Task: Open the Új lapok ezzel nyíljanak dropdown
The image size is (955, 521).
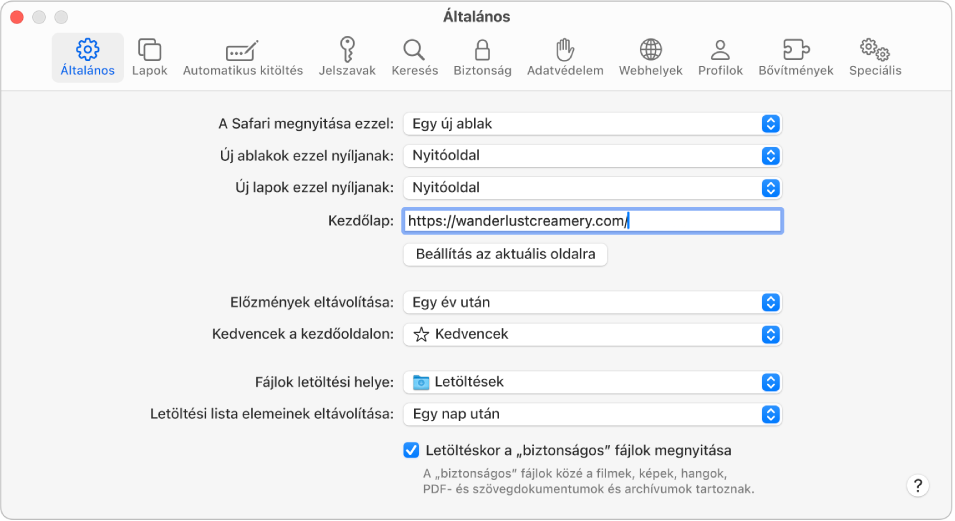Action: 592,188
